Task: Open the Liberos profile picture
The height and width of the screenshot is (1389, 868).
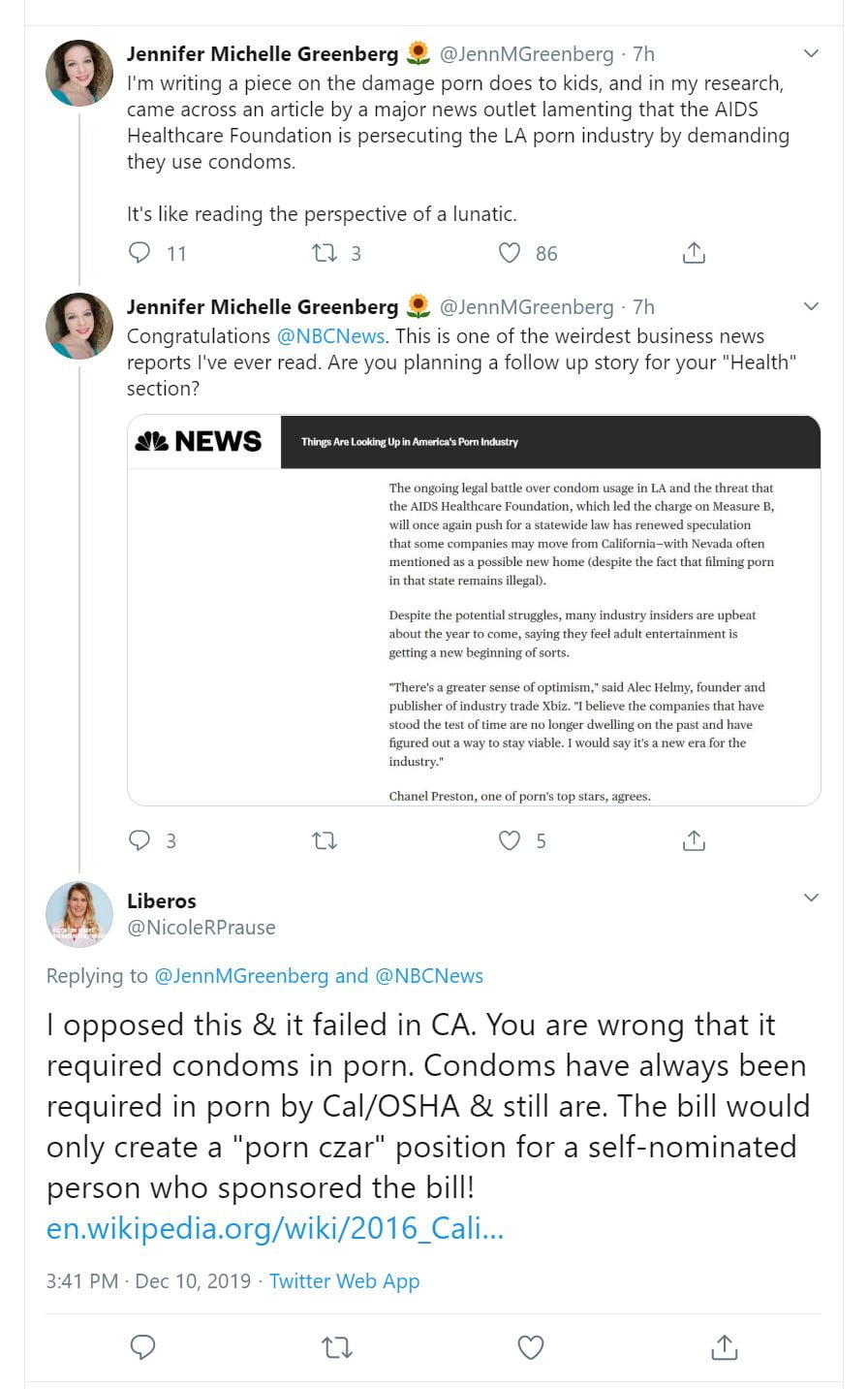Action: pyautogui.click(x=79, y=914)
